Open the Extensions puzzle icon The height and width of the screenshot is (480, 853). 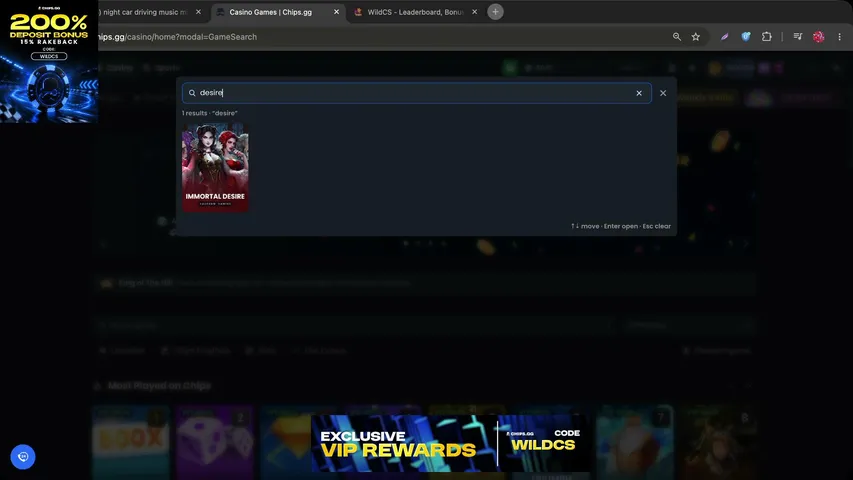point(767,37)
